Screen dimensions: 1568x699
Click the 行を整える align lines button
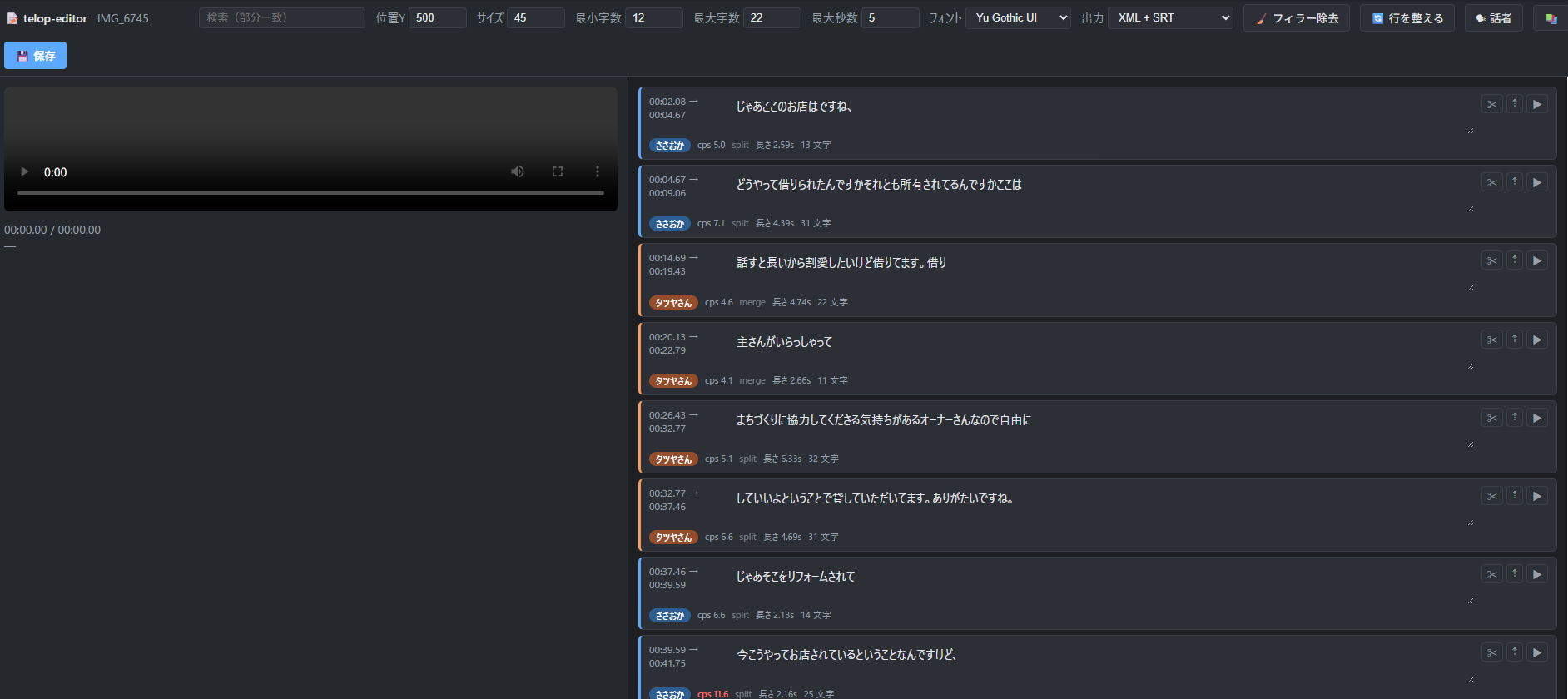click(1407, 18)
